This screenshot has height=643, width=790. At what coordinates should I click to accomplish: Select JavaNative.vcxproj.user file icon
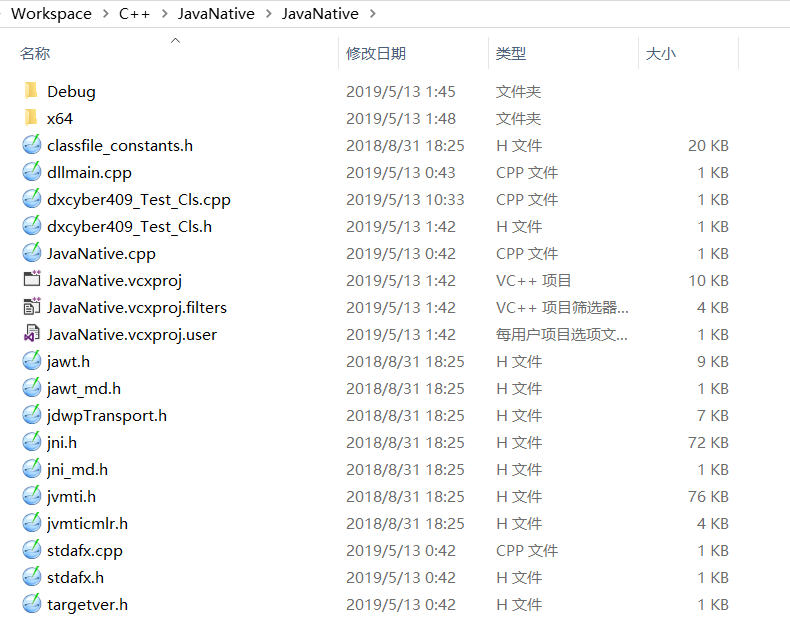[x=32, y=334]
